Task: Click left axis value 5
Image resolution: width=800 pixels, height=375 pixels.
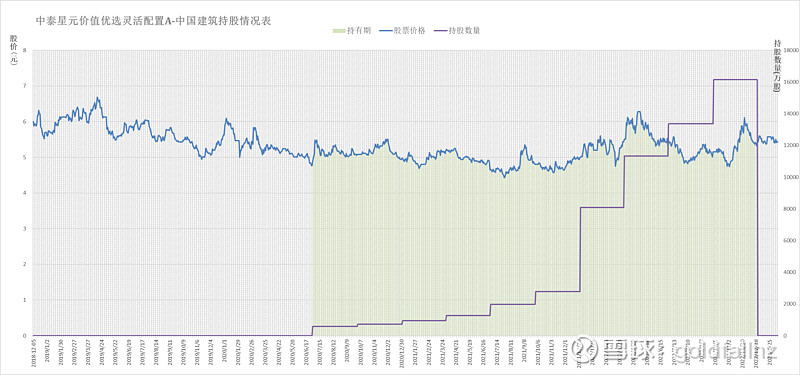Action: 24,158
